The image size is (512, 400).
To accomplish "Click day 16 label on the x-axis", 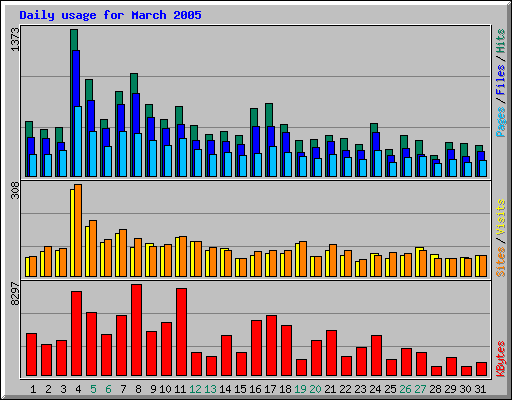I will pos(255,389).
